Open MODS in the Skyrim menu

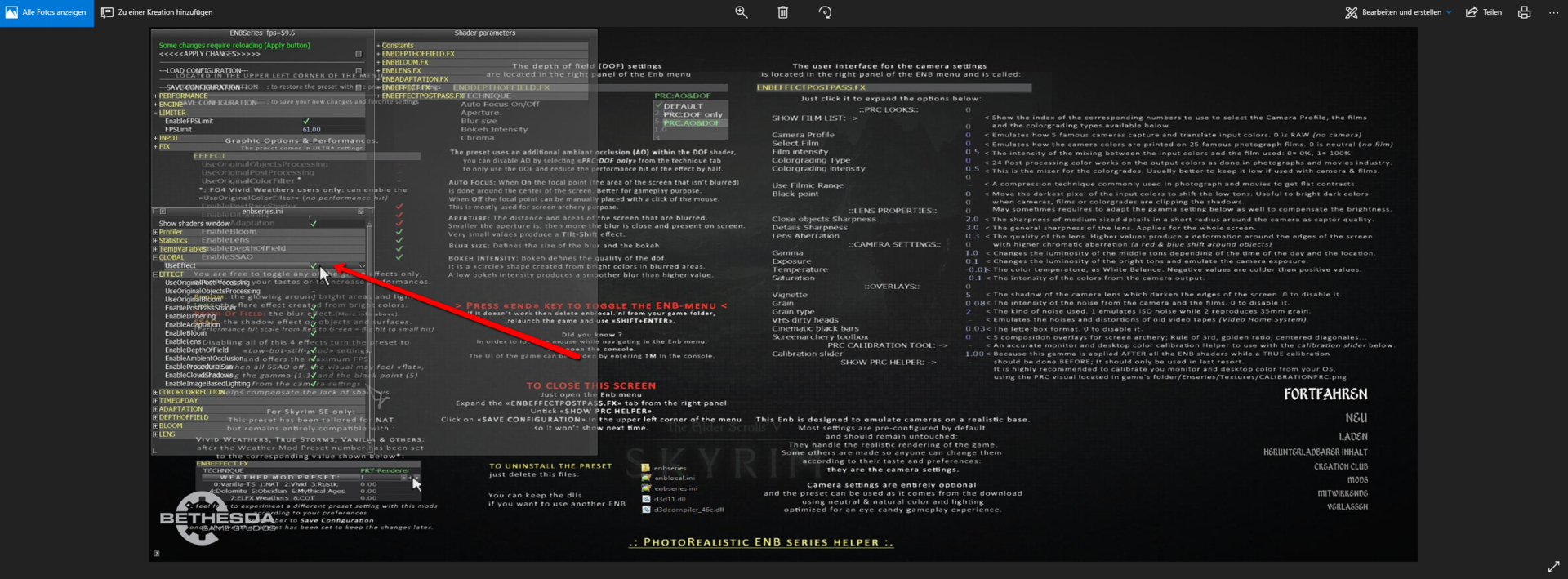pos(1357,480)
